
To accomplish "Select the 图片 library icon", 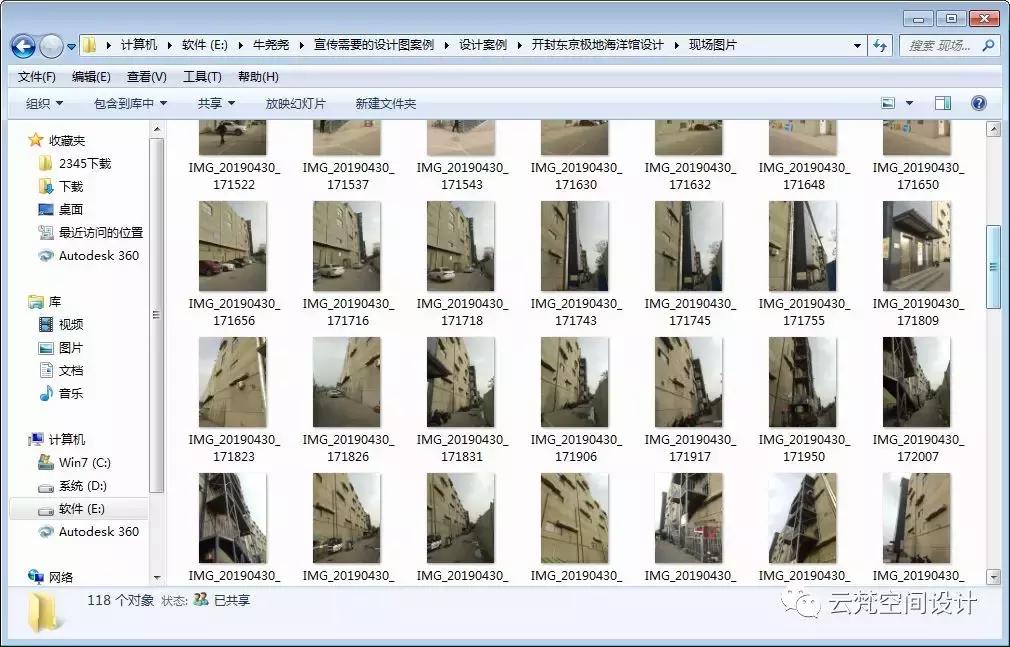I will tap(46, 347).
